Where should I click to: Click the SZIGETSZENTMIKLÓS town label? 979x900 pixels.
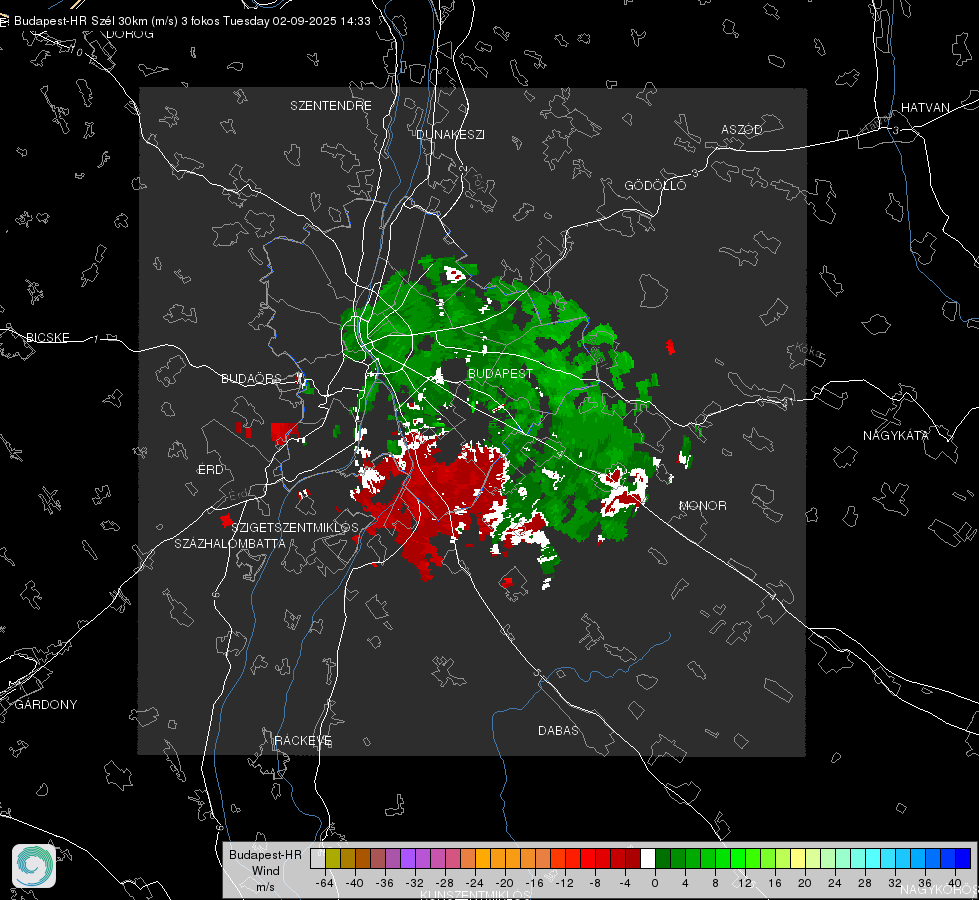pyautogui.click(x=295, y=527)
